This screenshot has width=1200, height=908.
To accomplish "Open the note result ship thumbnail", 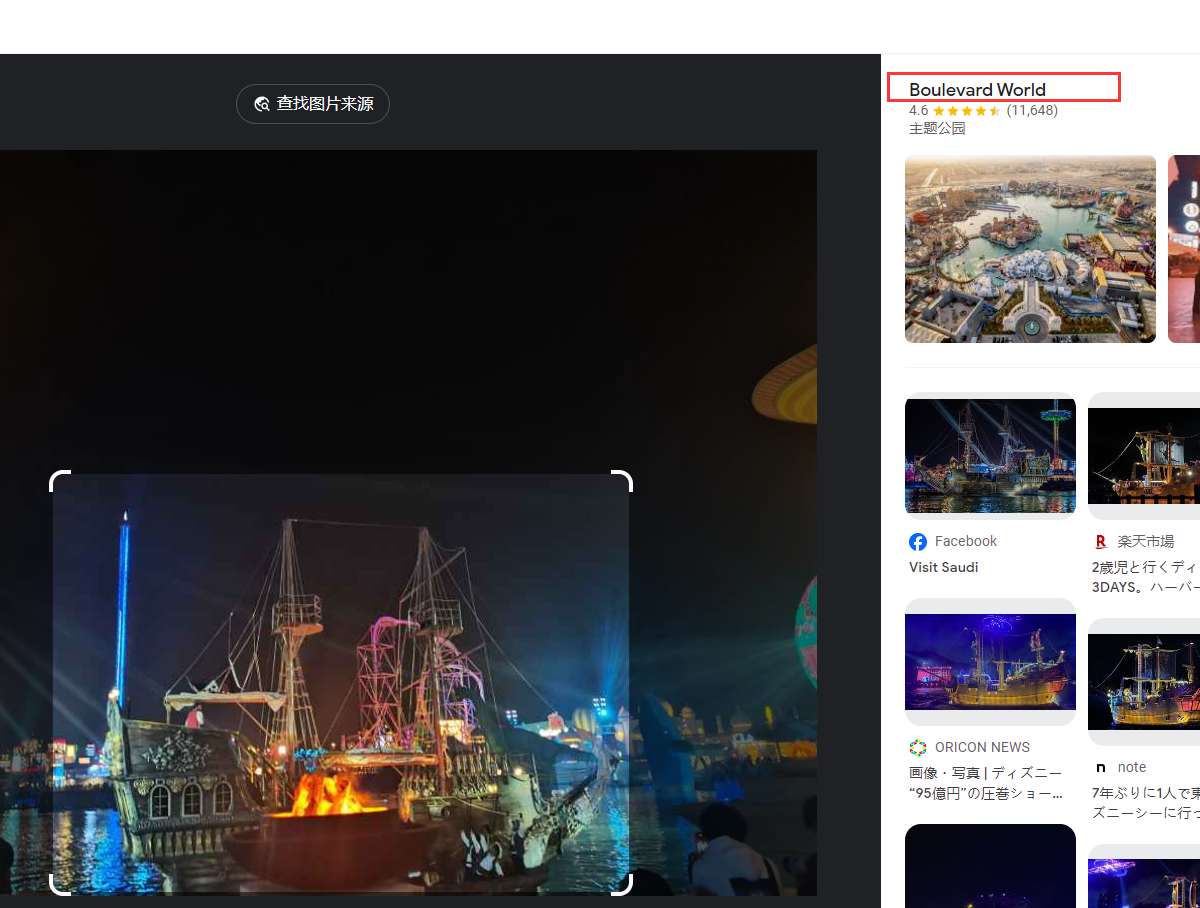I will click(1144, 682).
